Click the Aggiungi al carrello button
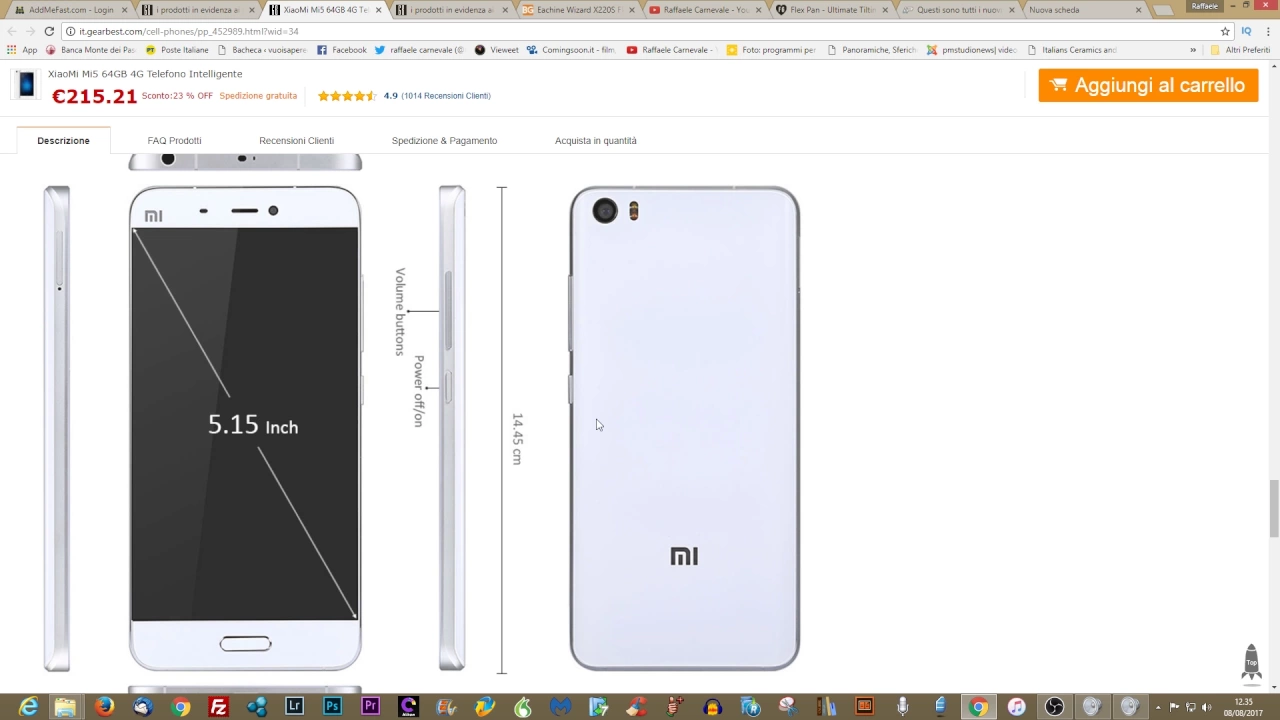Image resolution: width=1280 pixels, height=720 pixels. [1148, 85]
